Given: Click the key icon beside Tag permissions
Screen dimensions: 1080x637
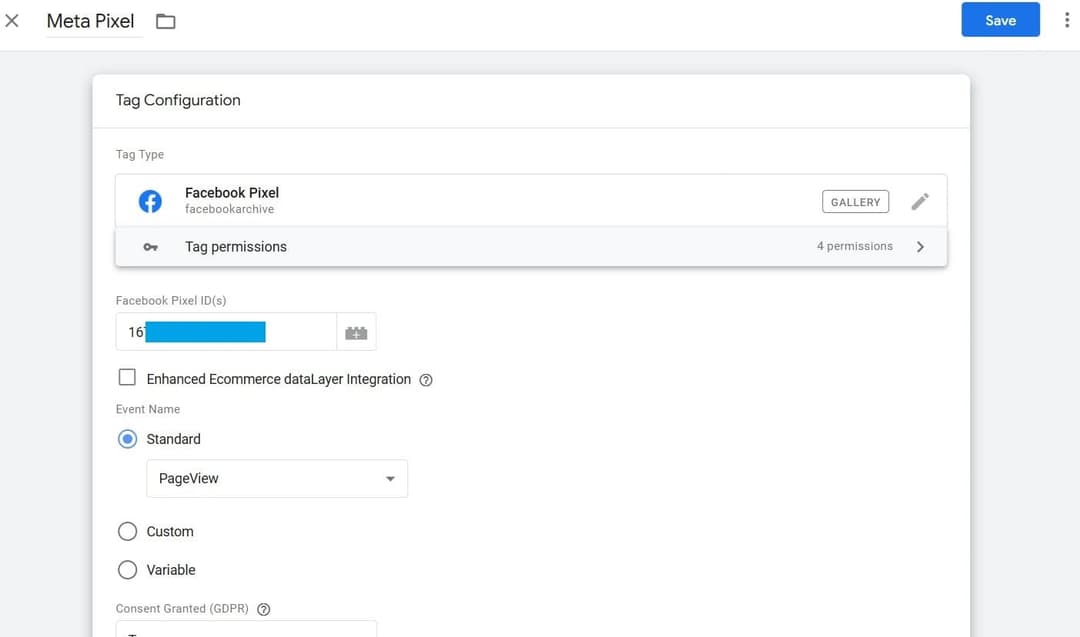Looking at the screenshot, I should click(x=152, y=246).
